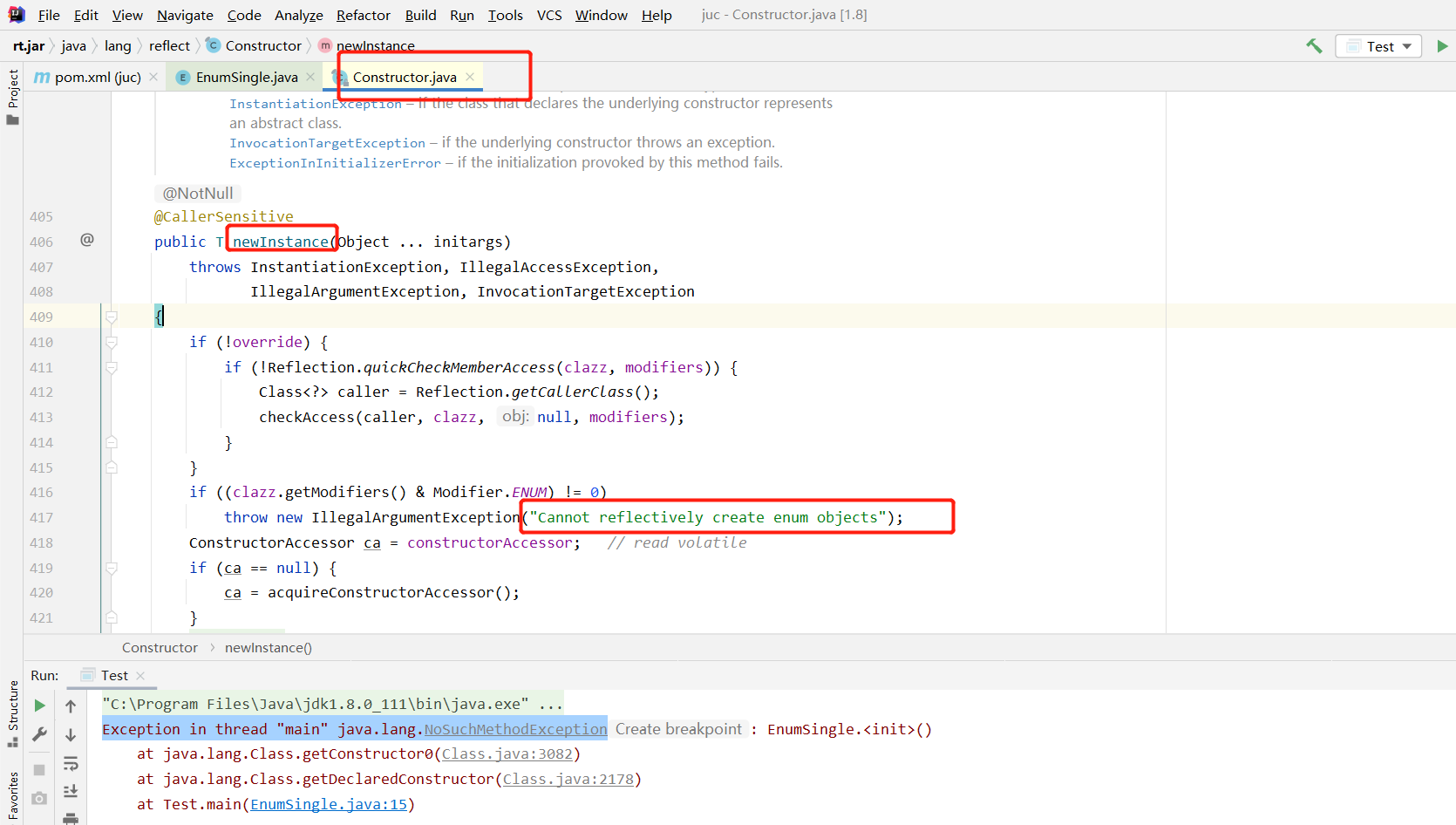Open the Structure tool window

(x=12, y=713)
